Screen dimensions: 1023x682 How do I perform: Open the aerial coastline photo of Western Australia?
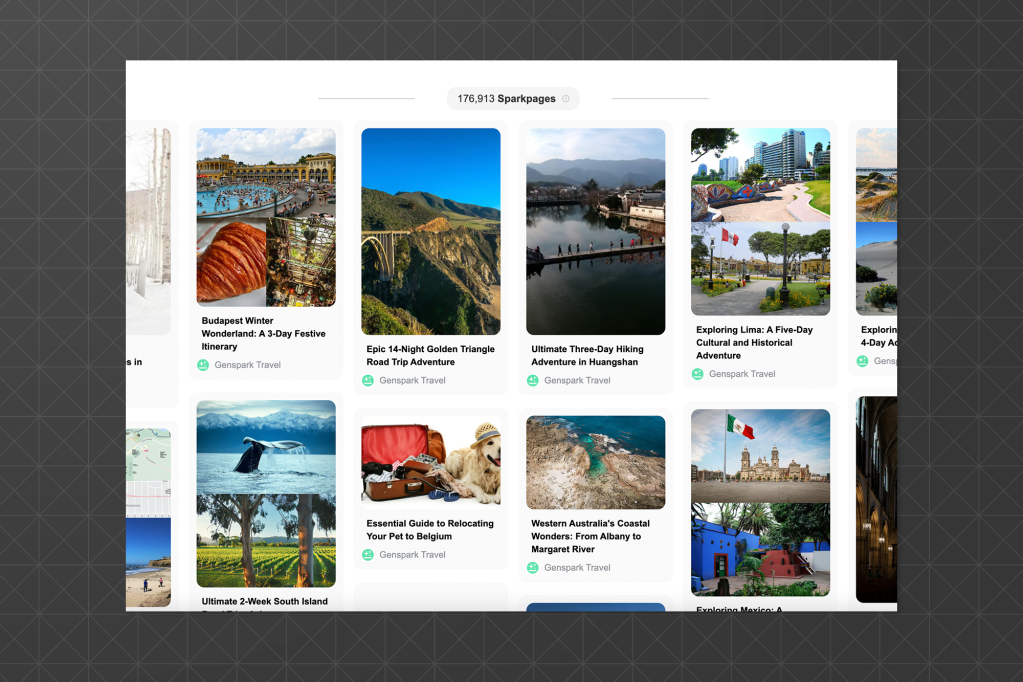(x=596, y=463)
